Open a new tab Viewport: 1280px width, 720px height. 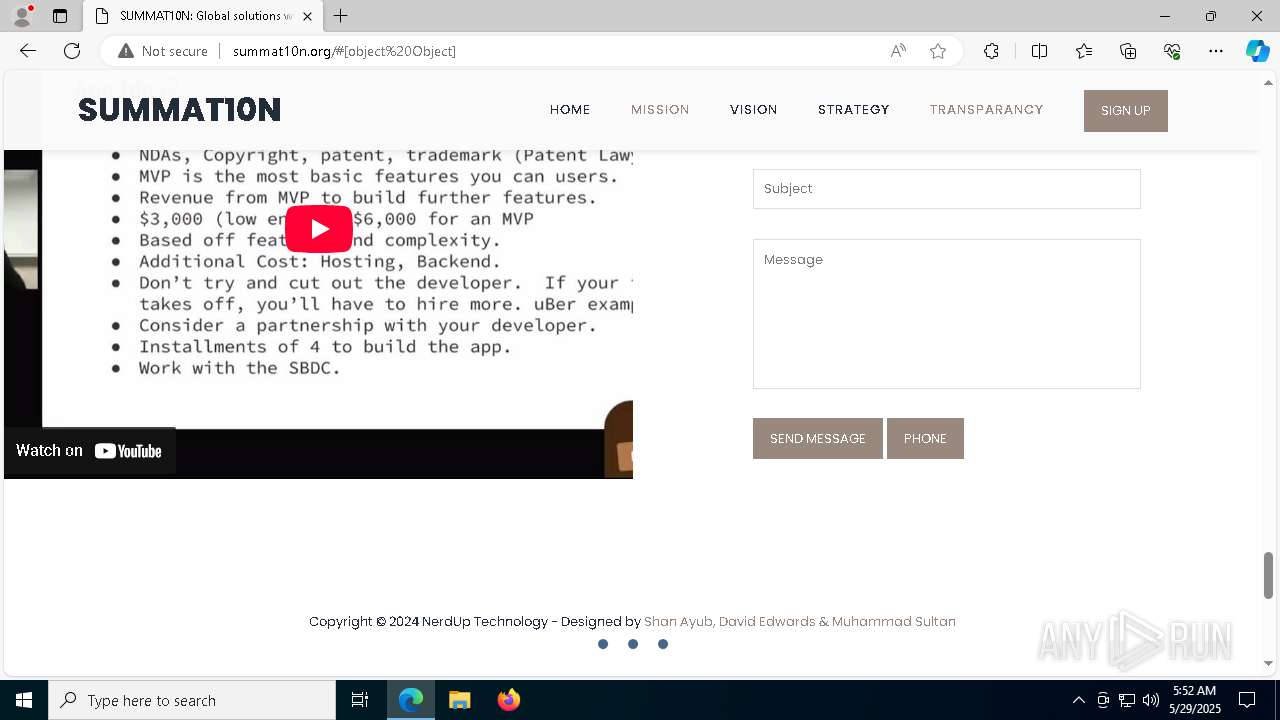[341, 16]
